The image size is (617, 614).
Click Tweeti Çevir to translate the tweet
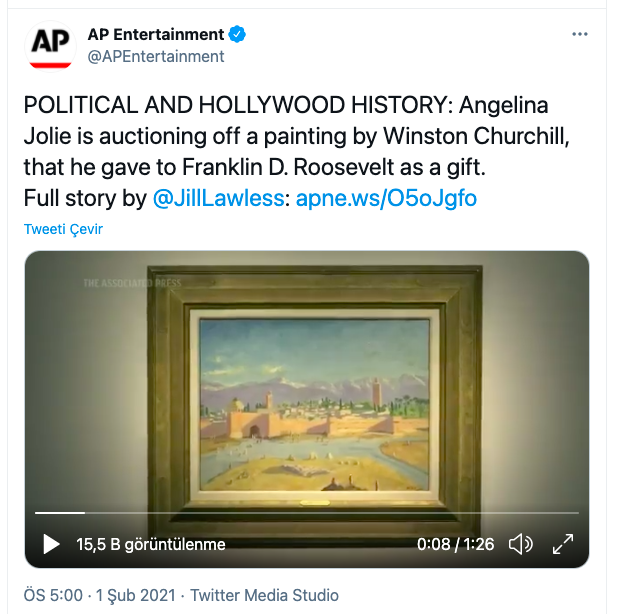click(x=63, y=229)
